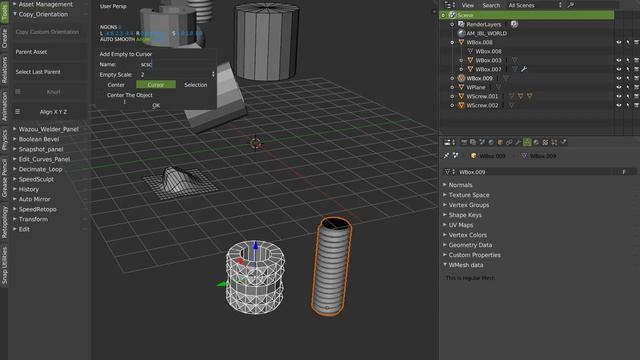
Task: Click the Name field in the Add Empty dialog
Action: [x=176, y=64]
